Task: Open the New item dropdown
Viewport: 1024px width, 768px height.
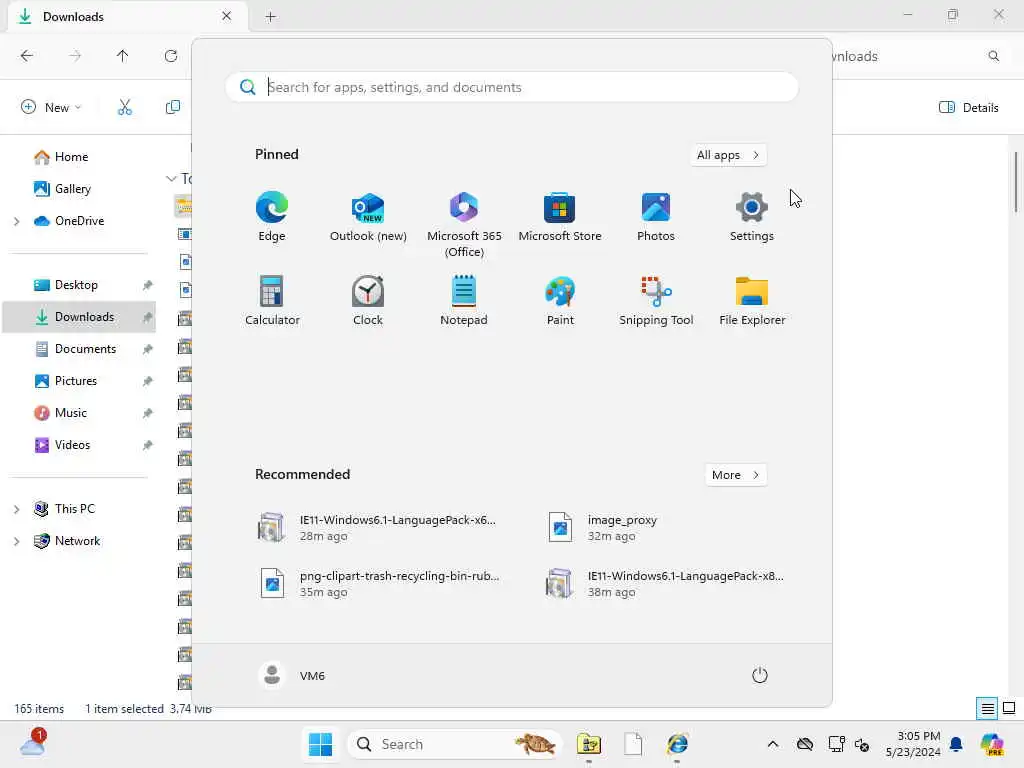Action: pos(51,107)
